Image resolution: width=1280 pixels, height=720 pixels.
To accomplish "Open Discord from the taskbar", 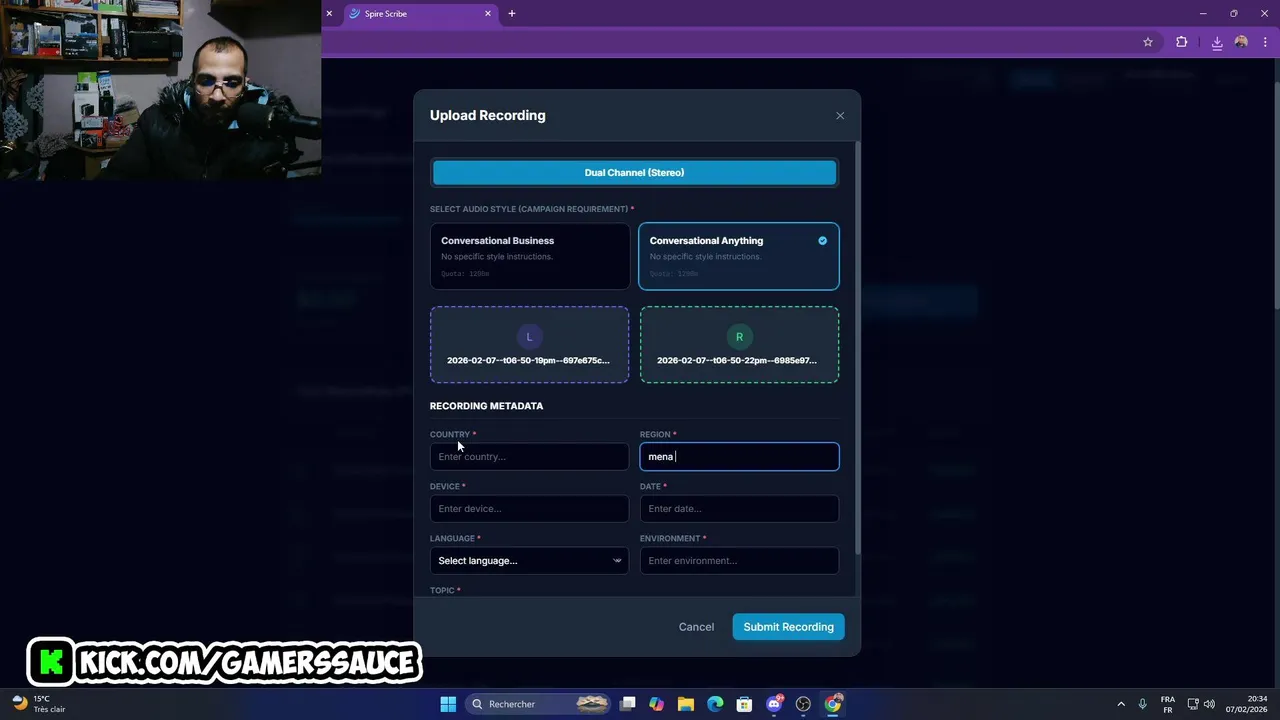I will (x=774, y=704).
